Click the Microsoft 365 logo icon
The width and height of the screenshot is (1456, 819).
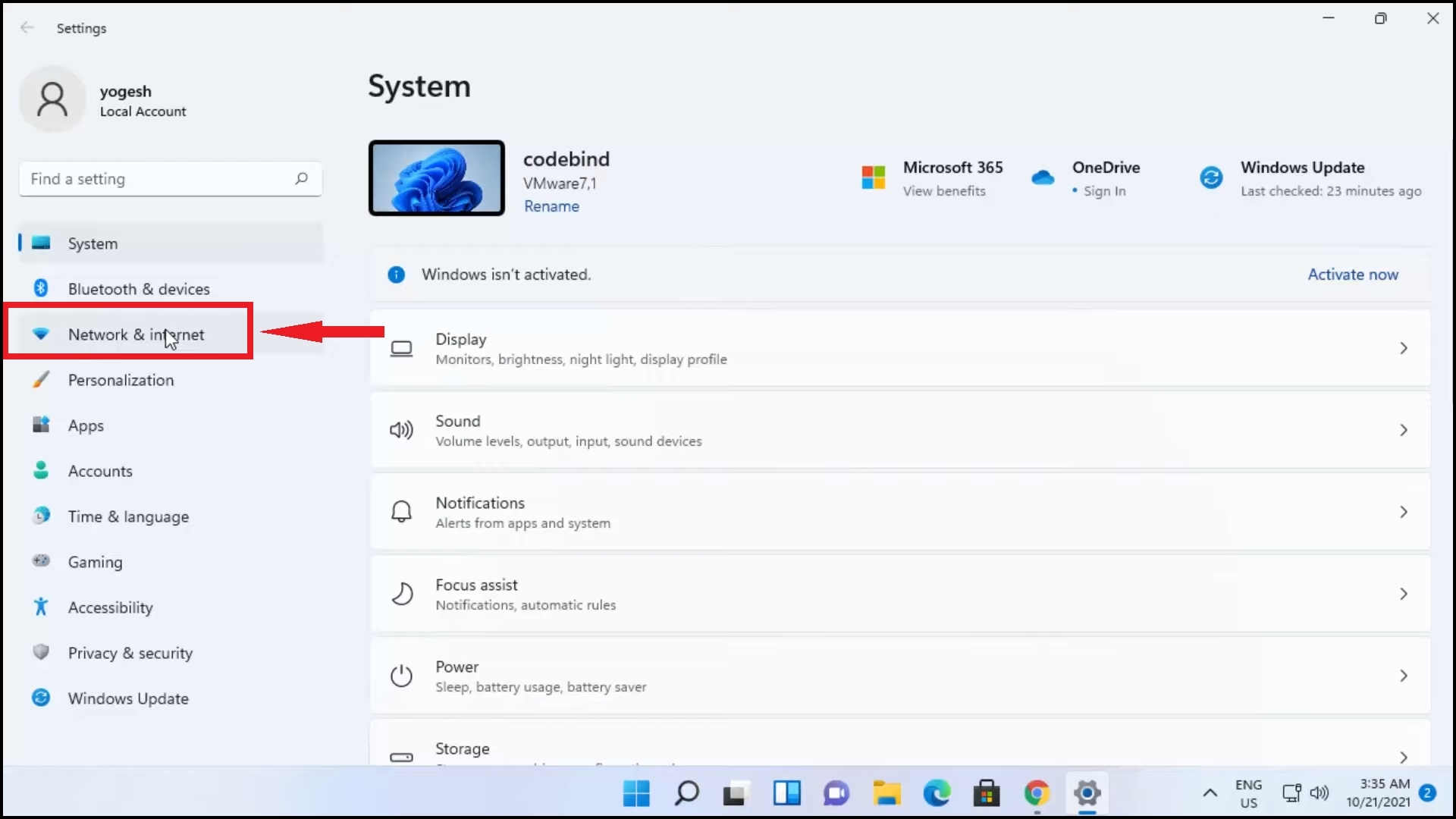[874, 178]
